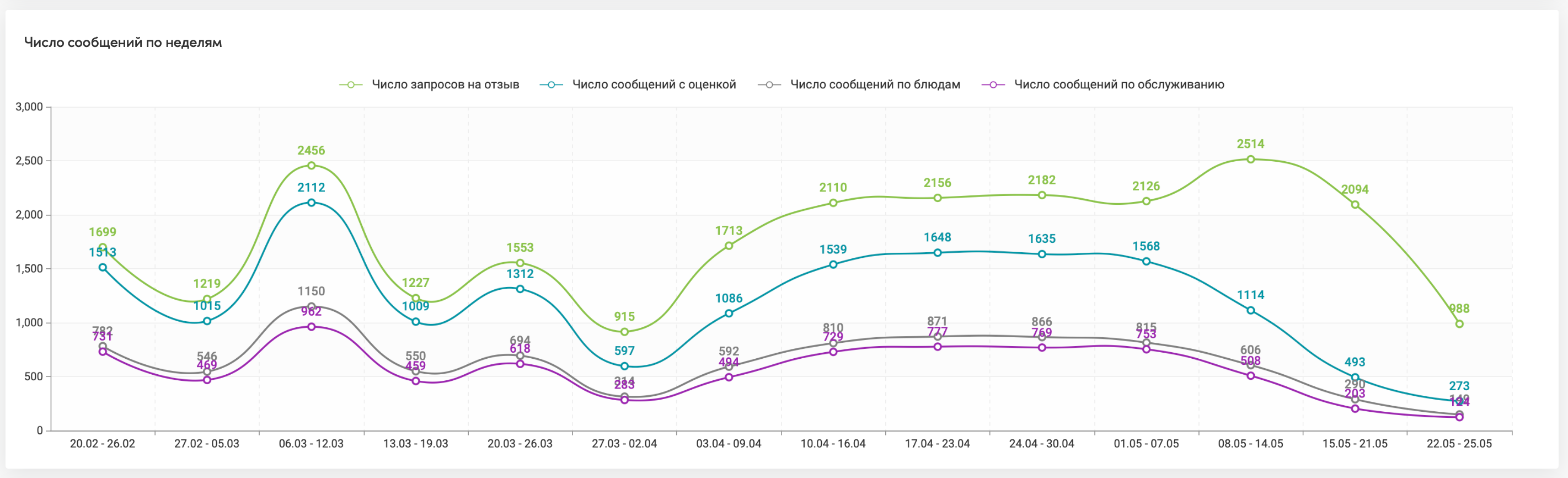Select the teal point marker valued 597

pos(624,367)
